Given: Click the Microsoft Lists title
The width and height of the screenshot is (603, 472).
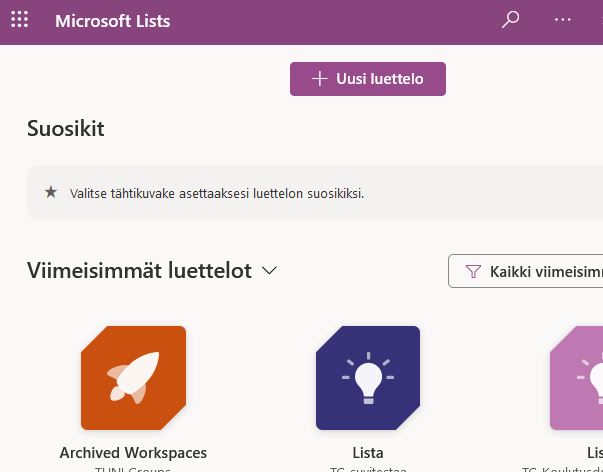Looking at the screenshot, I should [112, 21].
